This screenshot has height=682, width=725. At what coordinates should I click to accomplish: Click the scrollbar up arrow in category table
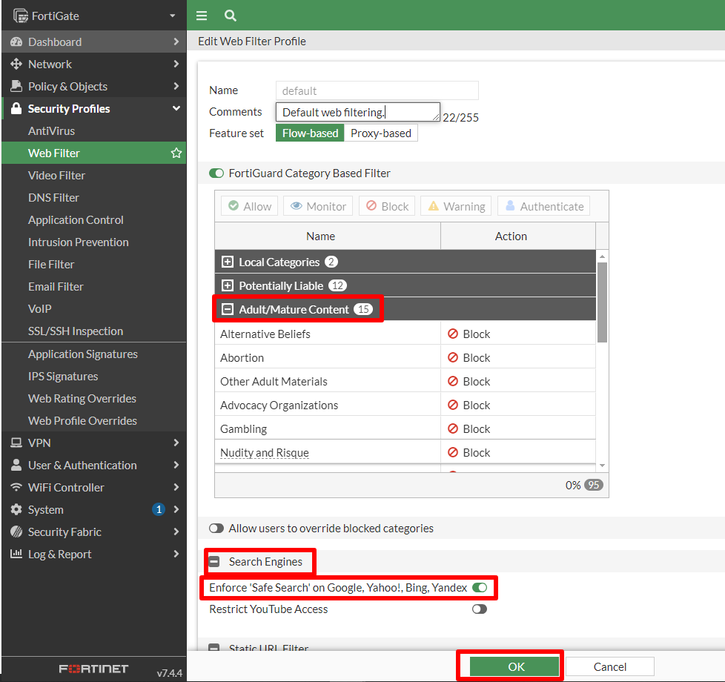(x=602, y=256)
